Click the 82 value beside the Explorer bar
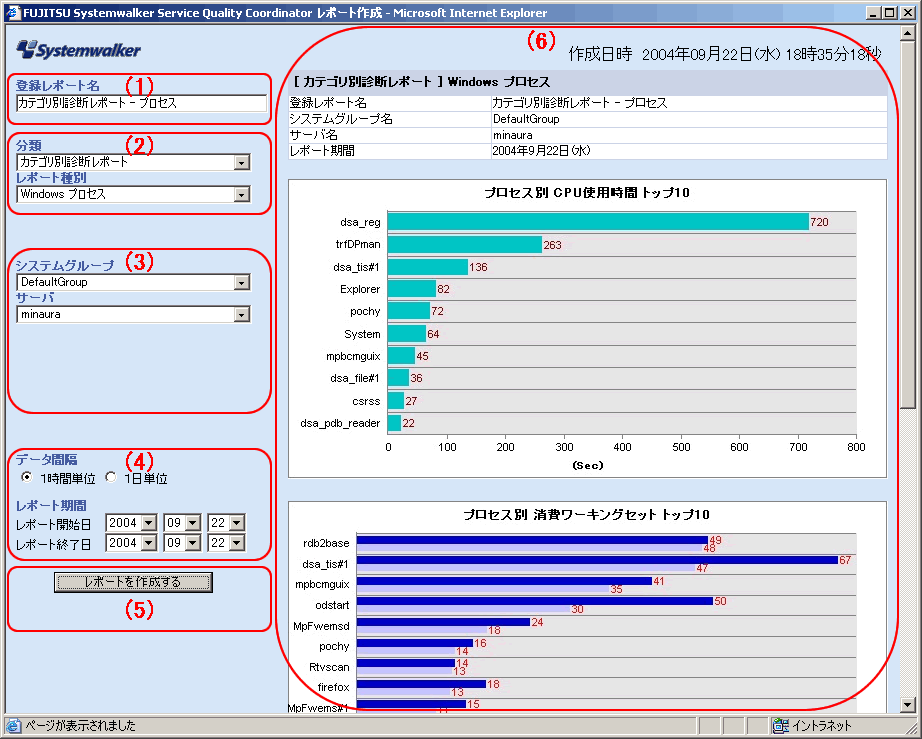Screen dimensions: 922x739 click(443, 289)
